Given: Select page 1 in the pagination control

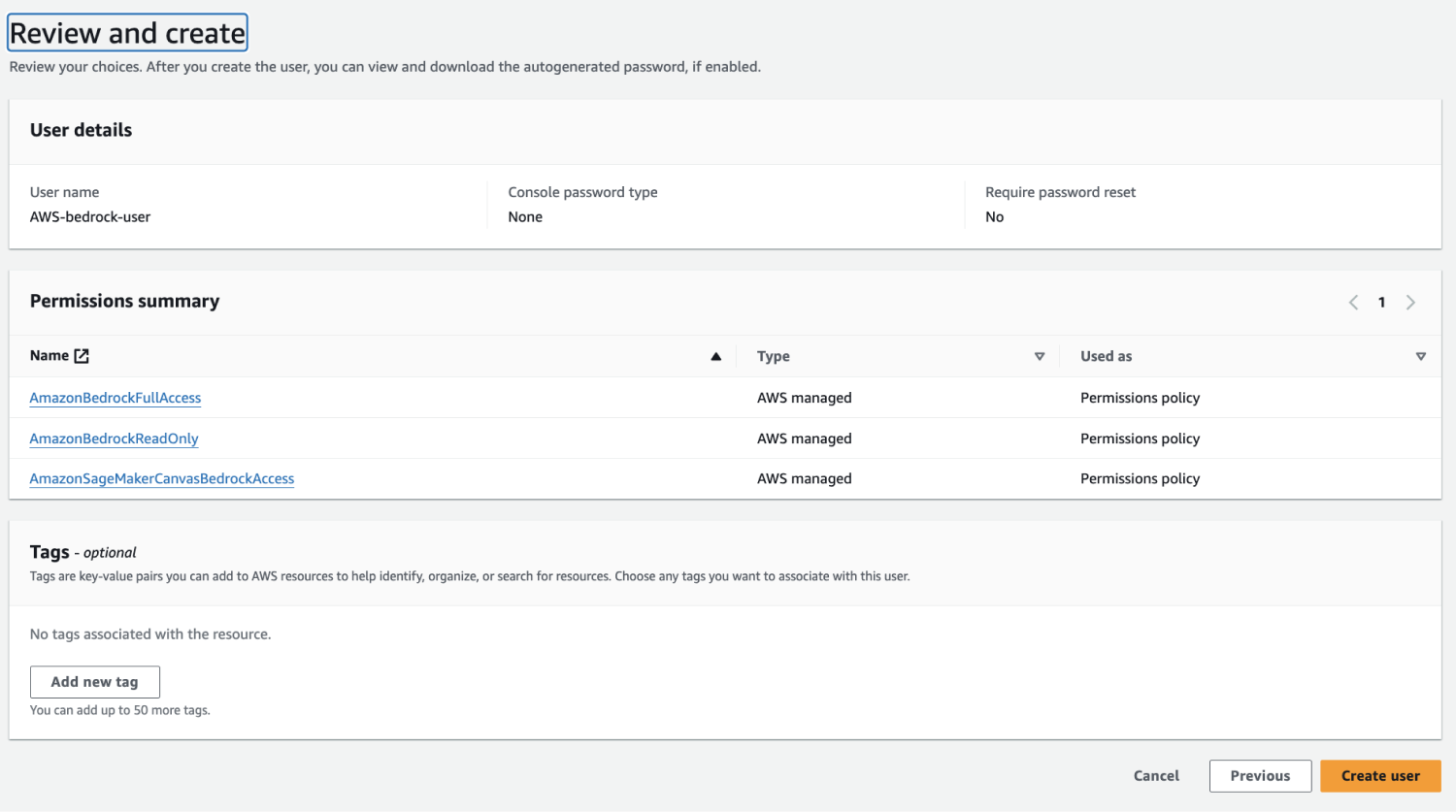Looking at the screenshot, I should [1381, 302].
